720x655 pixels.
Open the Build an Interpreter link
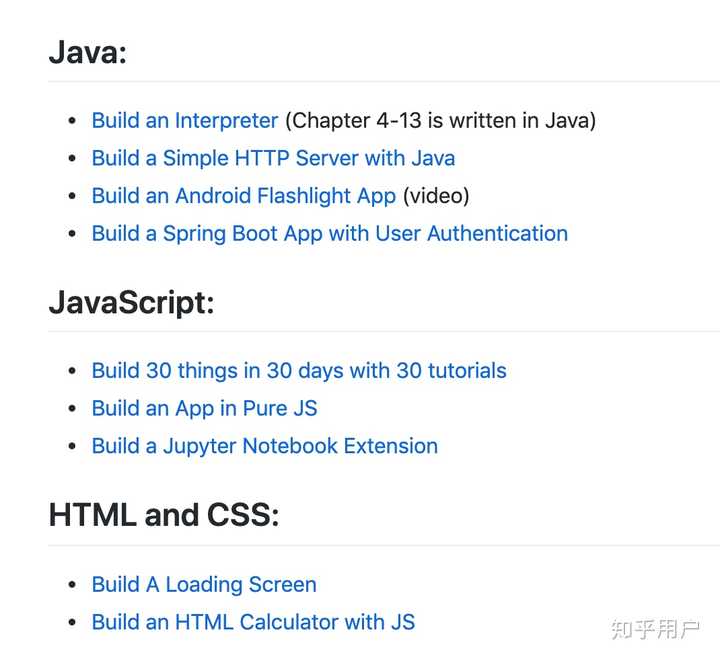coord(184,121)
